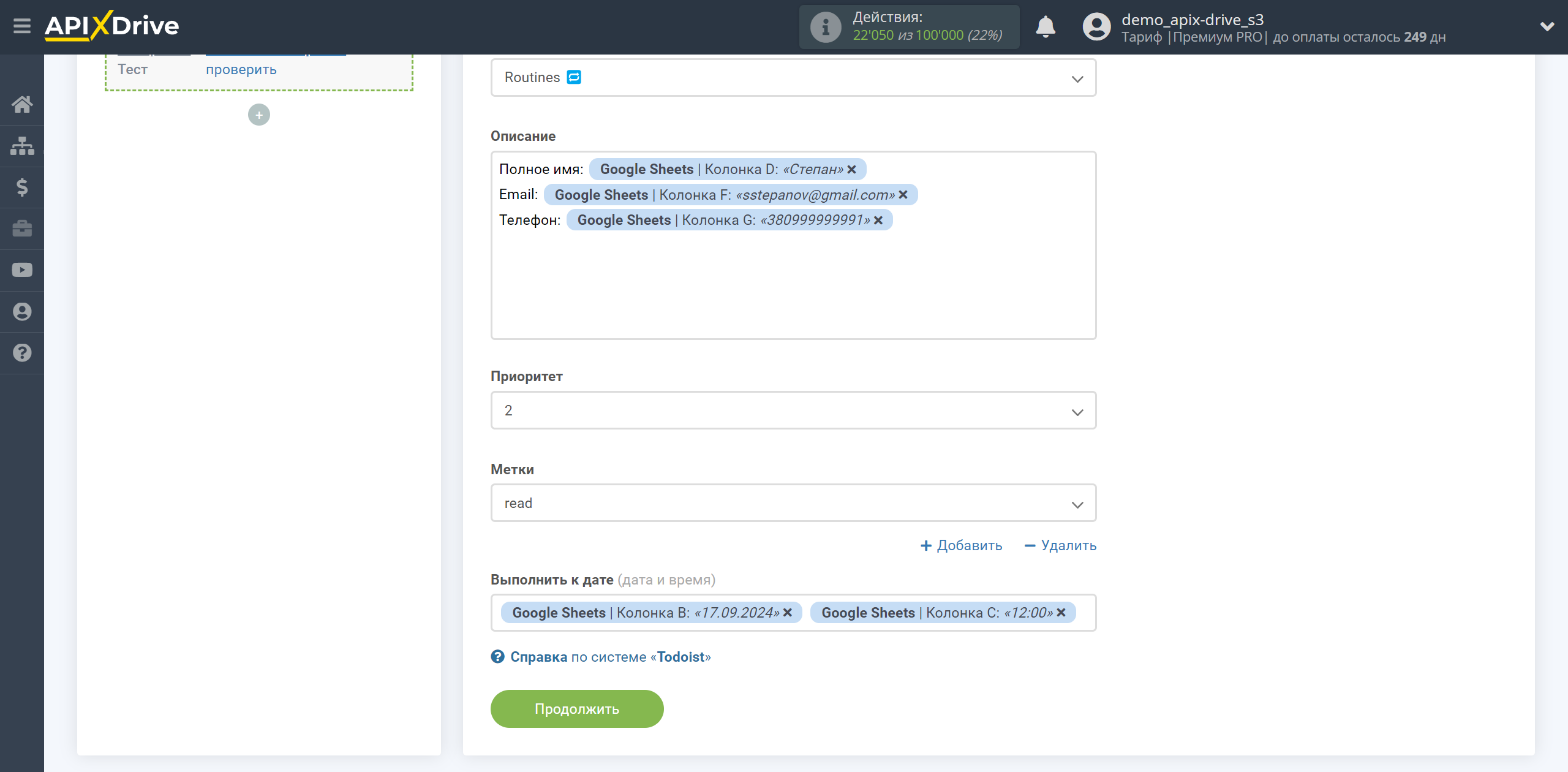Open the hamburger menu

[22, 26]
